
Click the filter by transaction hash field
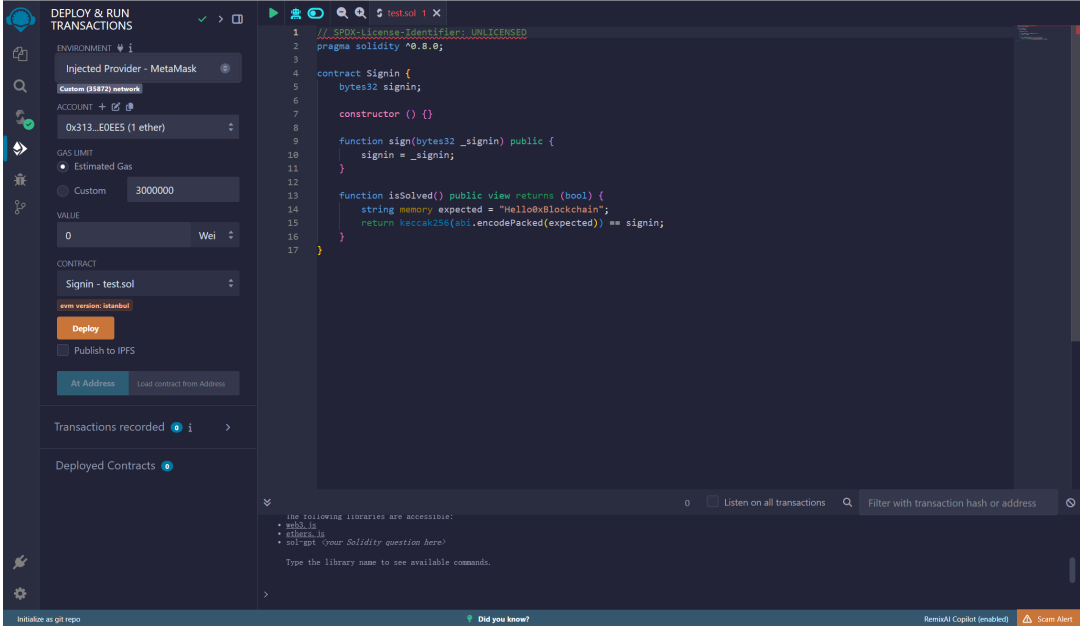(958, 502)
